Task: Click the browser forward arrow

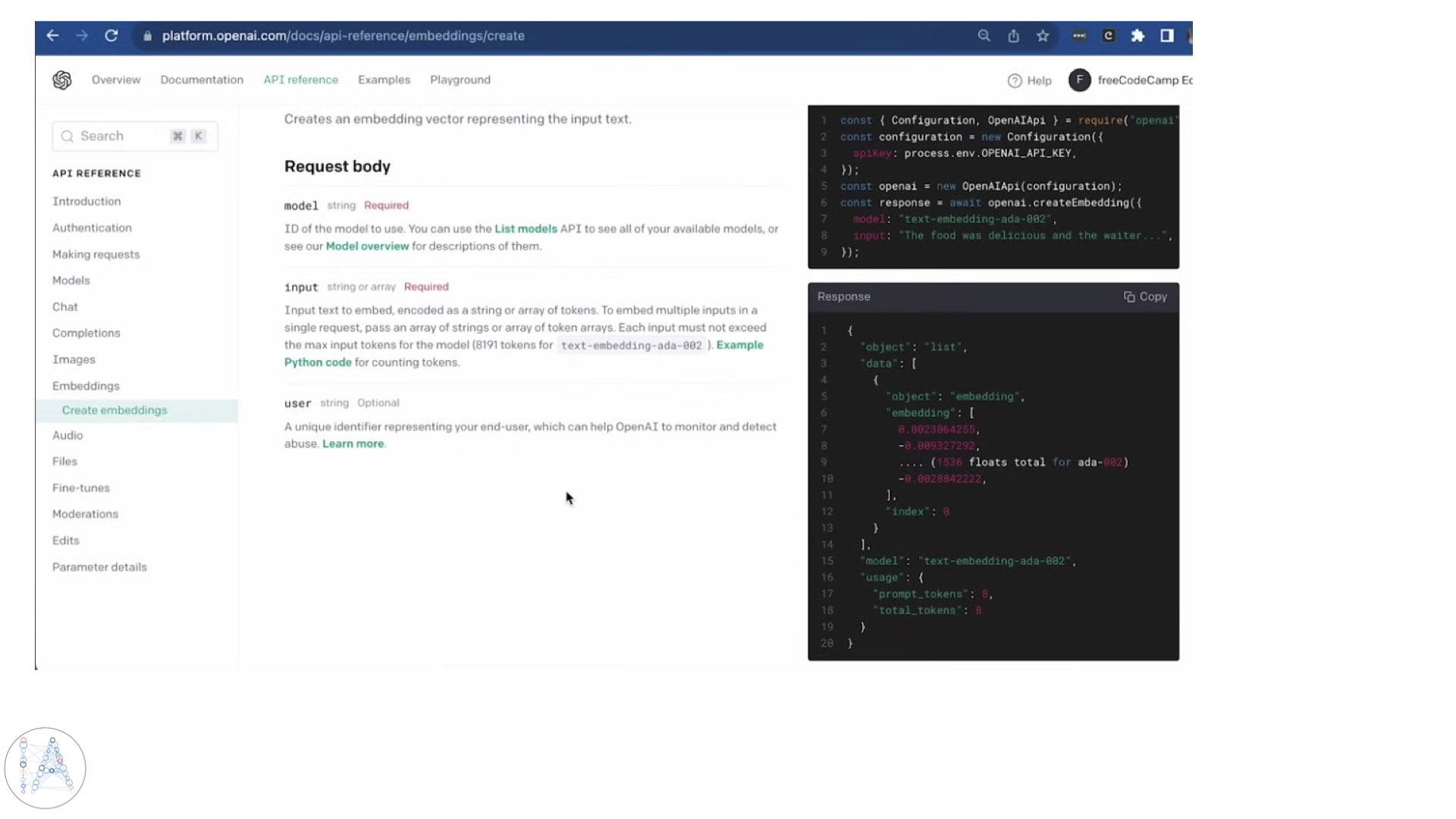Action: click(x=82, y=36)
